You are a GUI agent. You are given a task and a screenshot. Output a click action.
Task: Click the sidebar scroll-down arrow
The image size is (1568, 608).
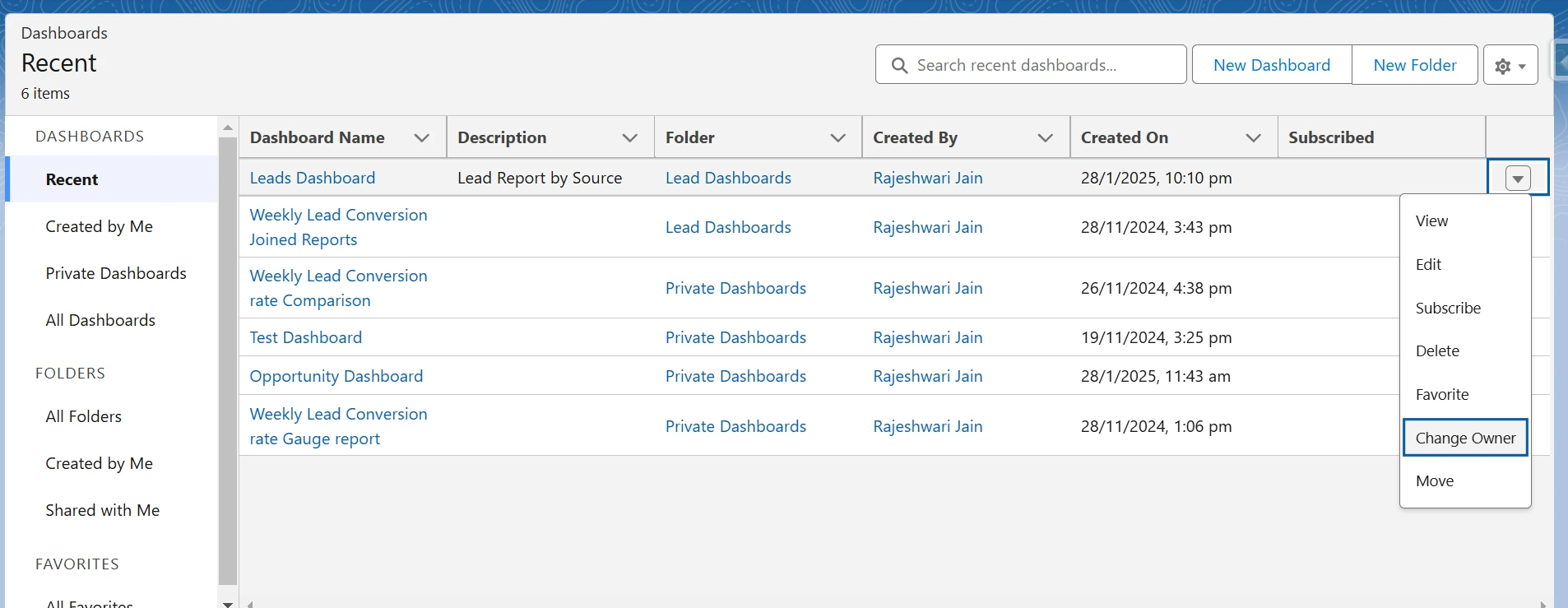tap(228, 603)
